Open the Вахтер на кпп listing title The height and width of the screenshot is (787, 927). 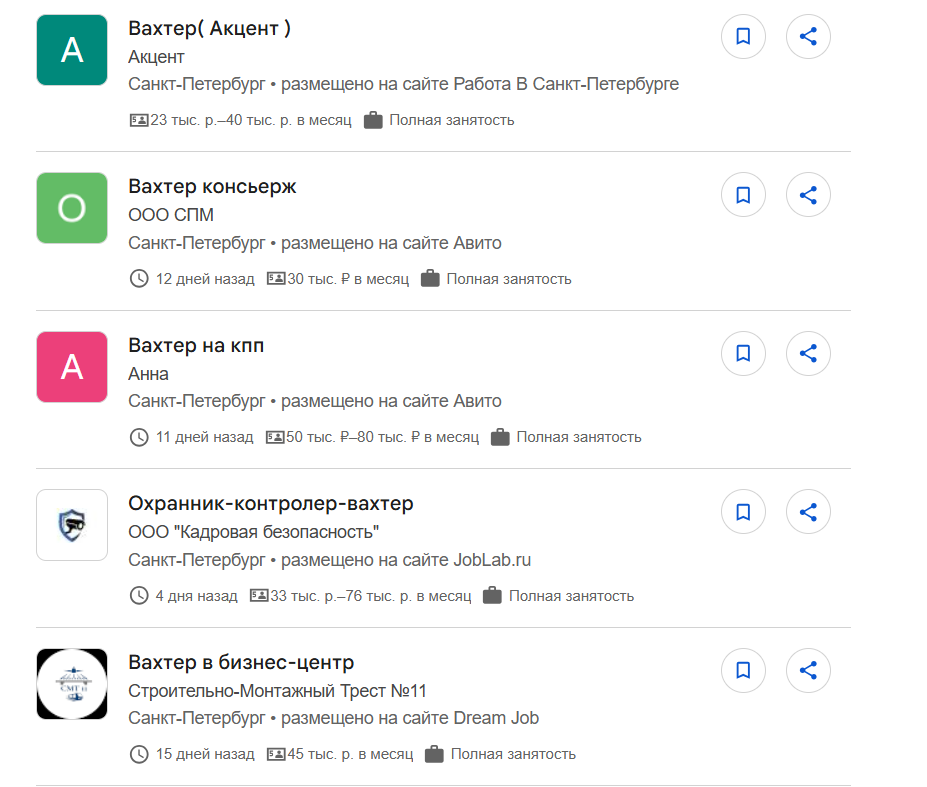click(196, 345)
